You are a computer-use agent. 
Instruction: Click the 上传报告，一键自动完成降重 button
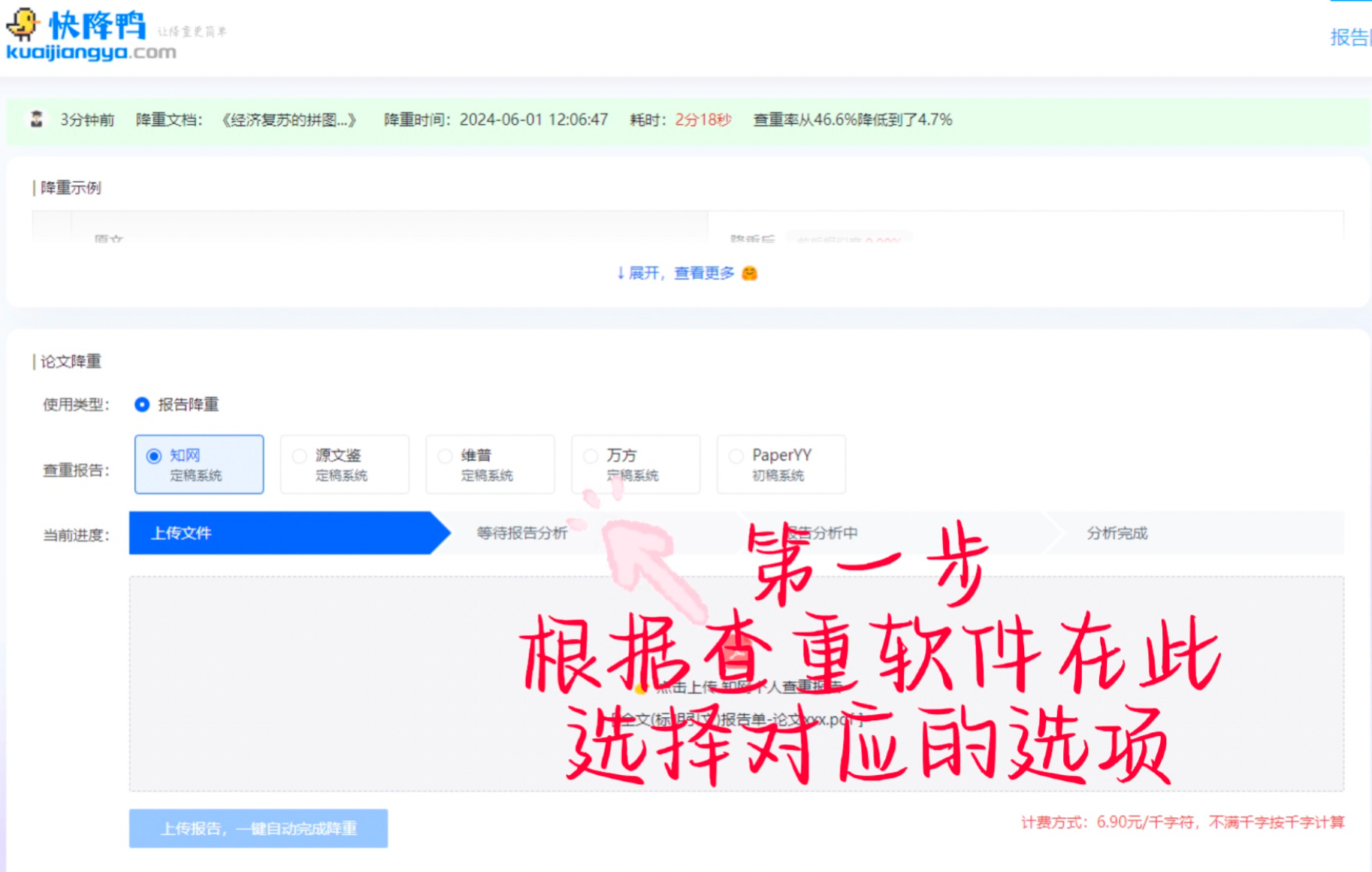point(258,828)
